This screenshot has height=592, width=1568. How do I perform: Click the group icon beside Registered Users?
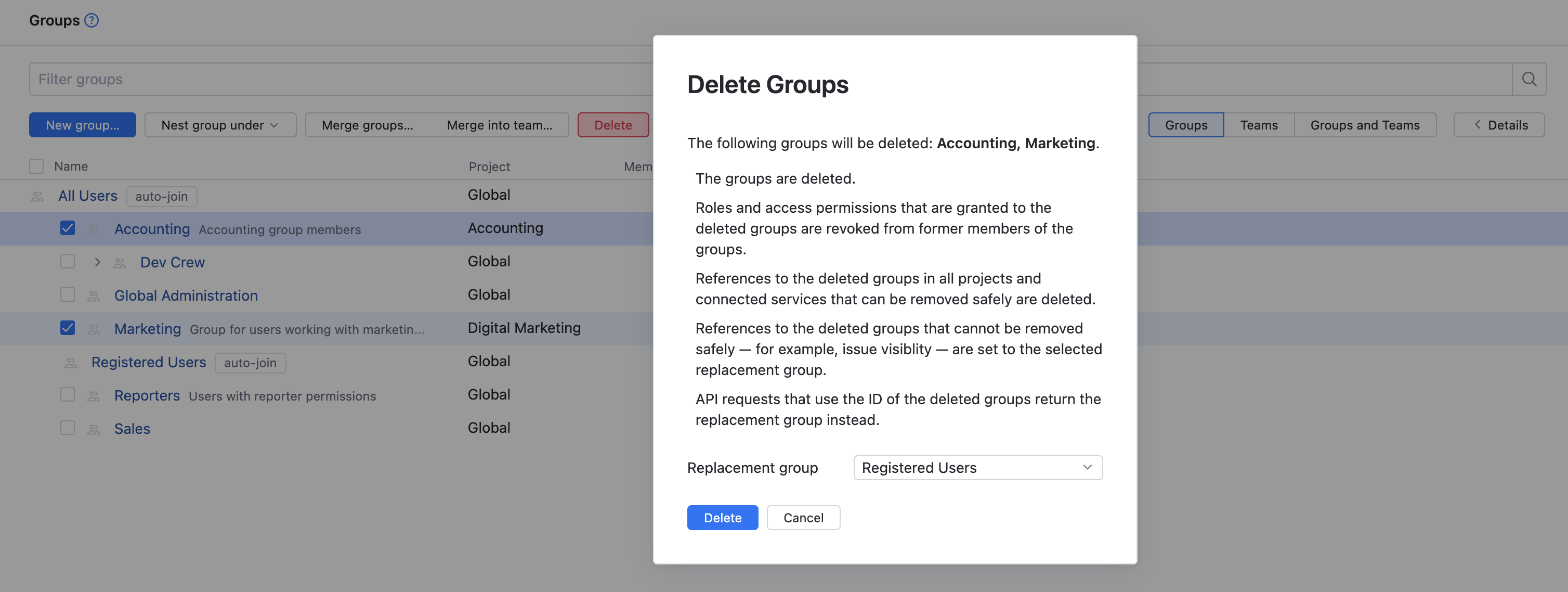[x=71, y=362]
